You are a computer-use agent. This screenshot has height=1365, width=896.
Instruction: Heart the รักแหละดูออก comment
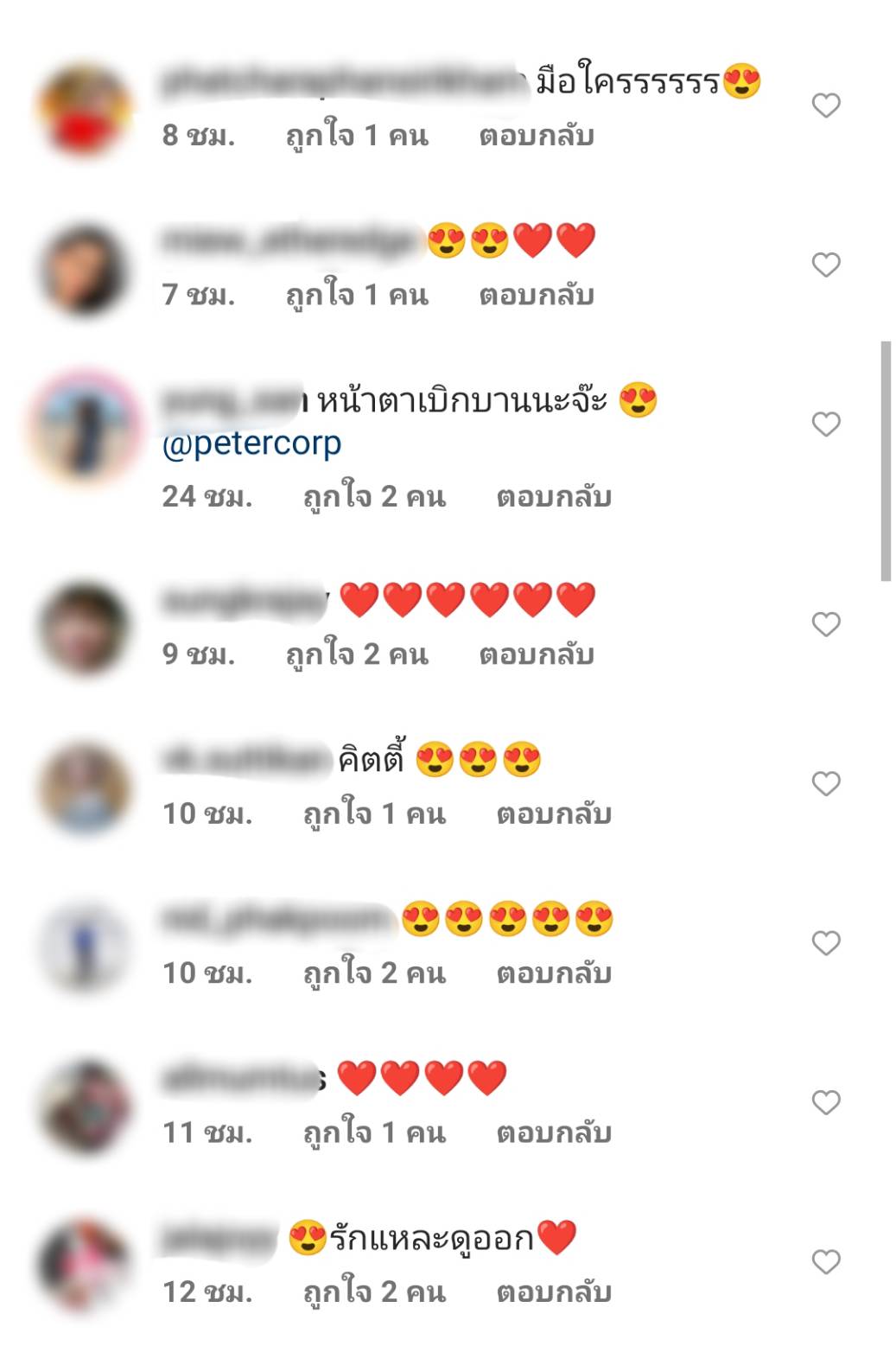[x=826, y=1261]
